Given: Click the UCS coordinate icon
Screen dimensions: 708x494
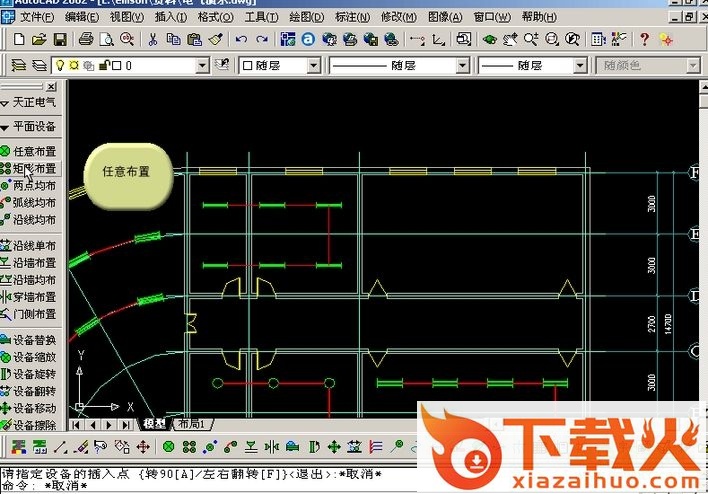Looking at the screenshot, I should [438, 40].
